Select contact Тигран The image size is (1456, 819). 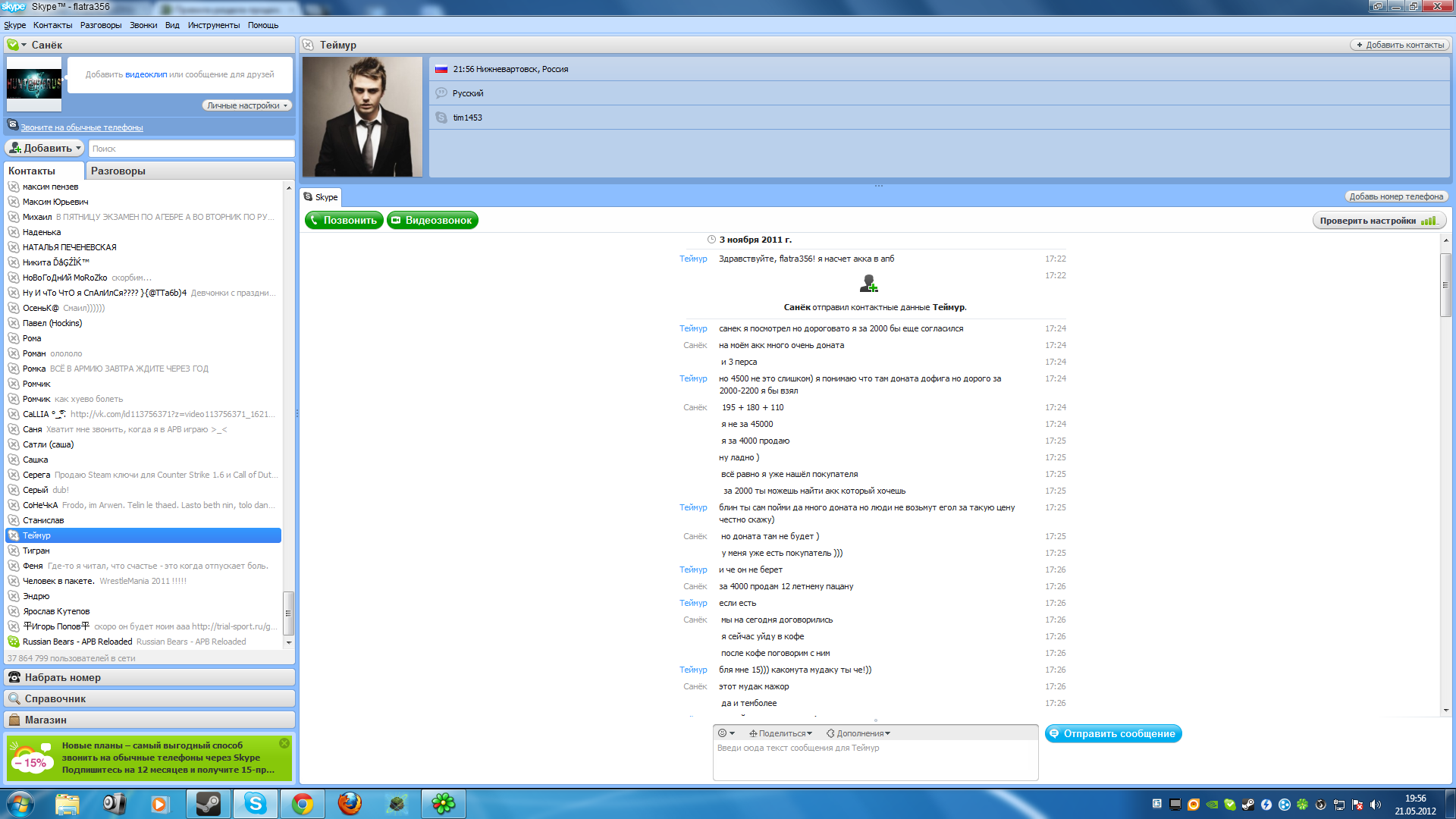[143, 551]
